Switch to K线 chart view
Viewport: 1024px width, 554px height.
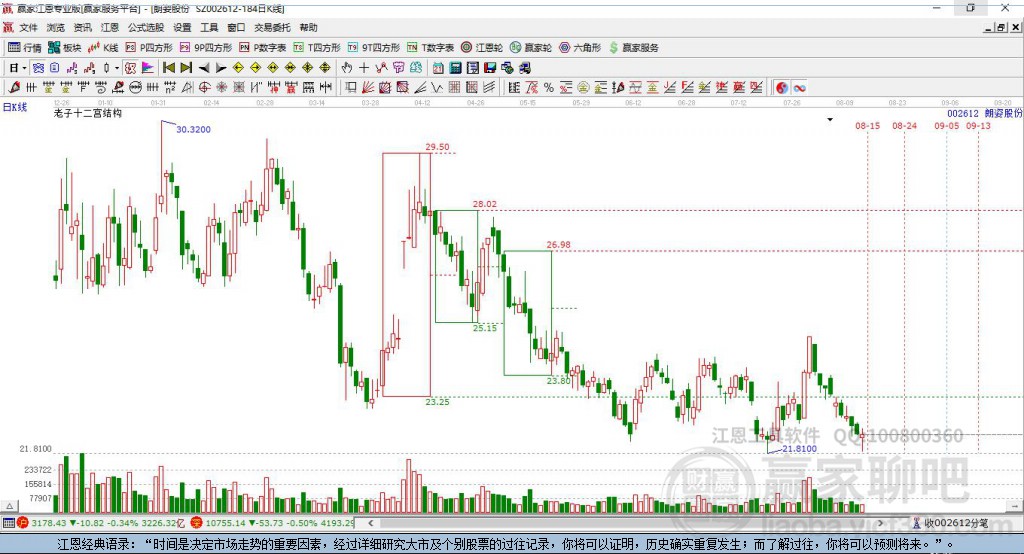[103, 48]
